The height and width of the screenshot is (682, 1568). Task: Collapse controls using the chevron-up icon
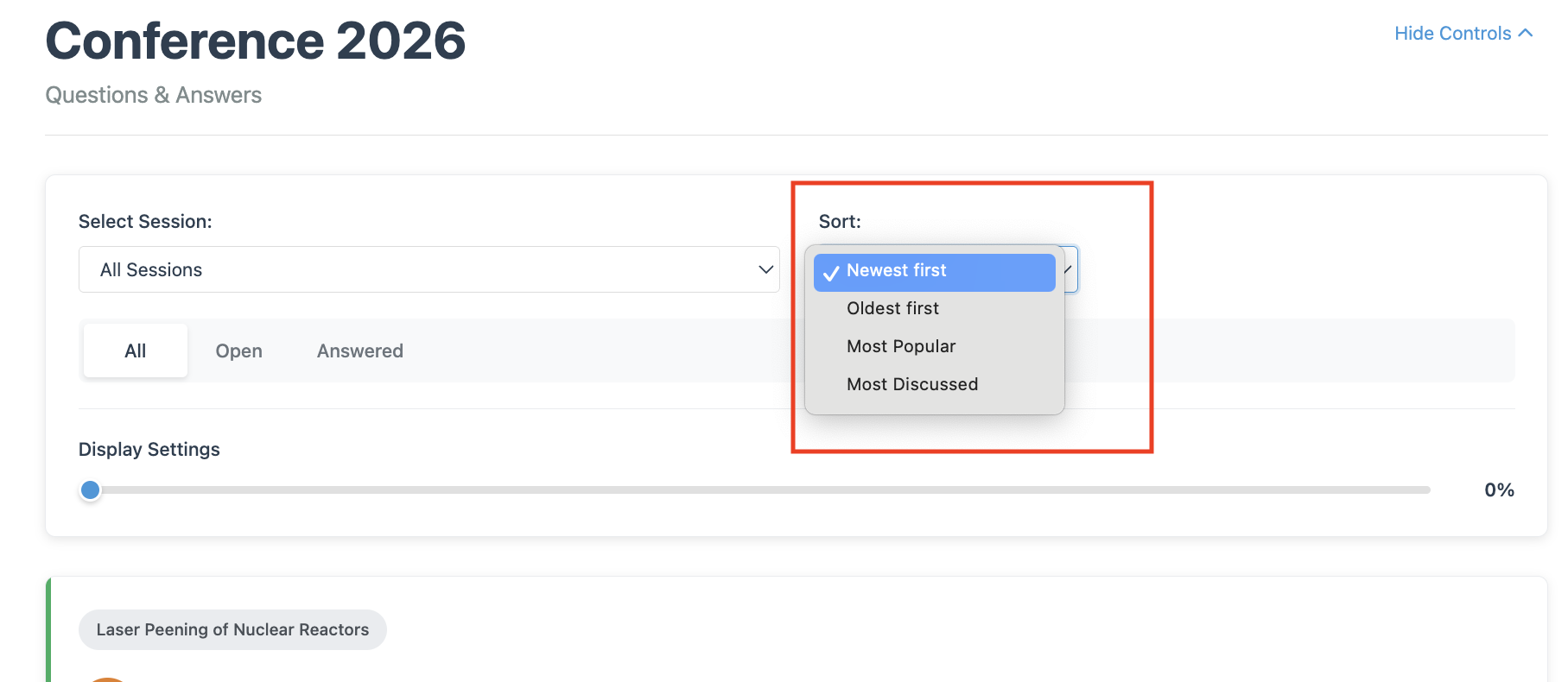(1526, 34)
